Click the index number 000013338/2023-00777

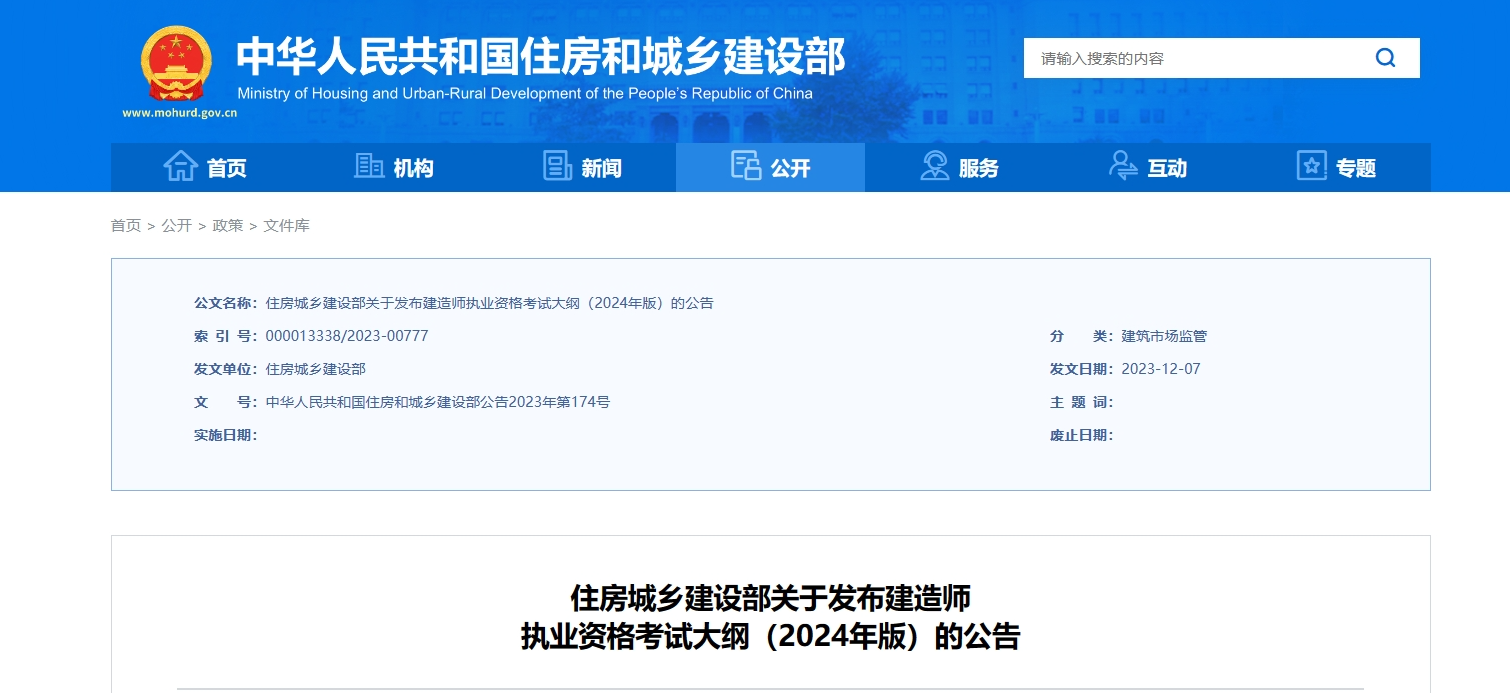pyautogui.click(x=347, y=336)
